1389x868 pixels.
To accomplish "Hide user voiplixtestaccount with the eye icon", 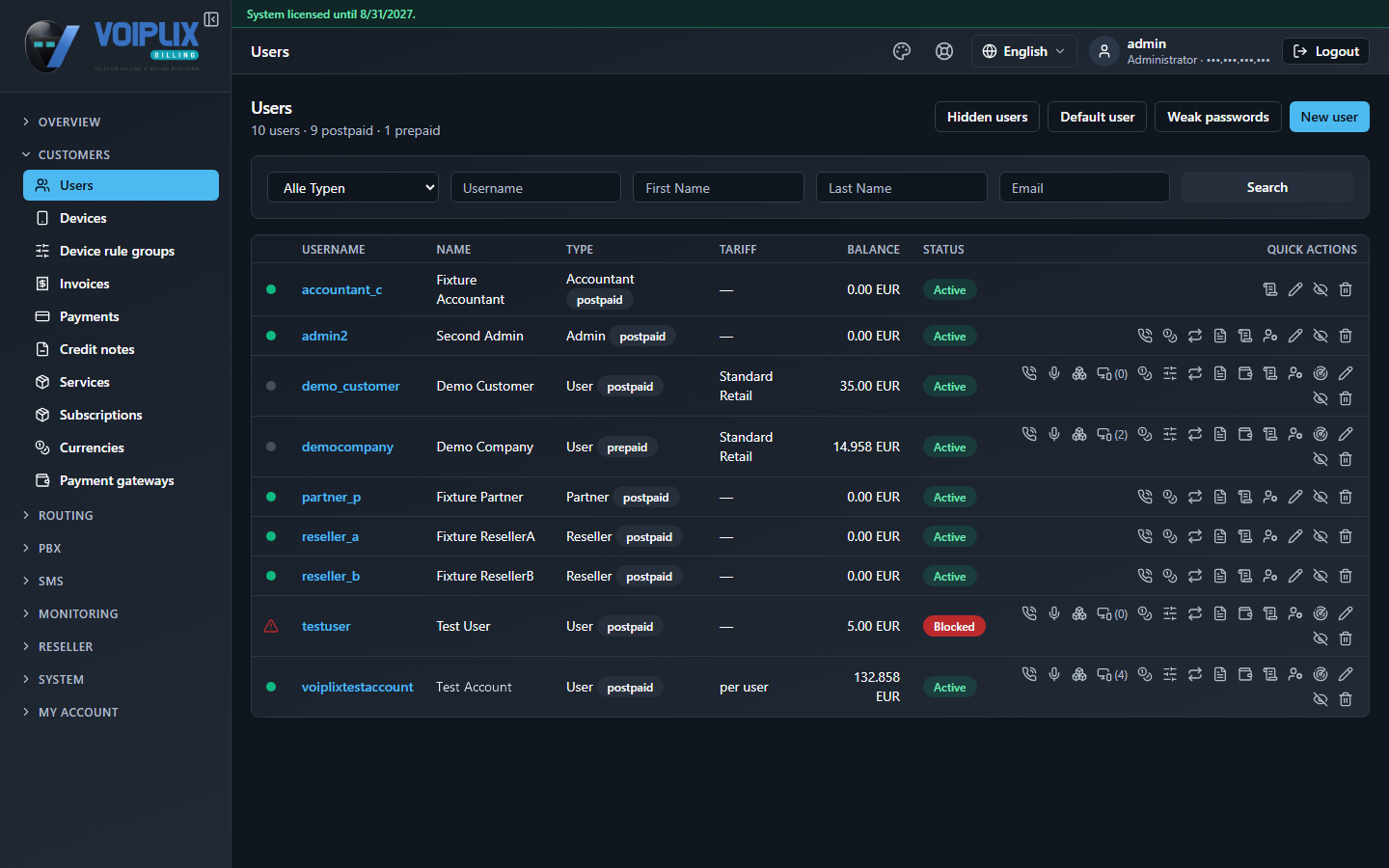I will point(1321,699).
